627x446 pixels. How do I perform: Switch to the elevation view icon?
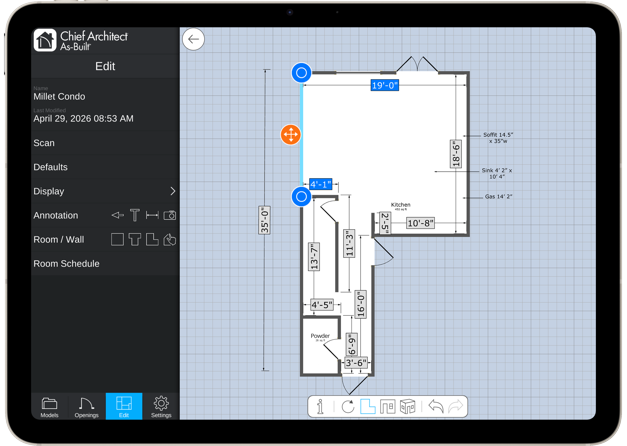[387, 406]
